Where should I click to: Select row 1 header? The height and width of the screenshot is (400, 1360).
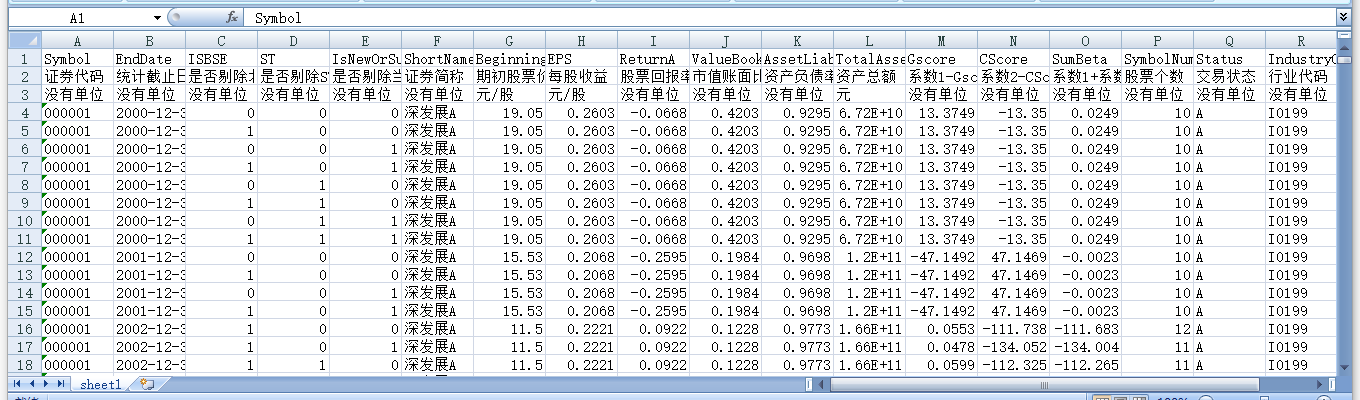(x=24, y=59)
